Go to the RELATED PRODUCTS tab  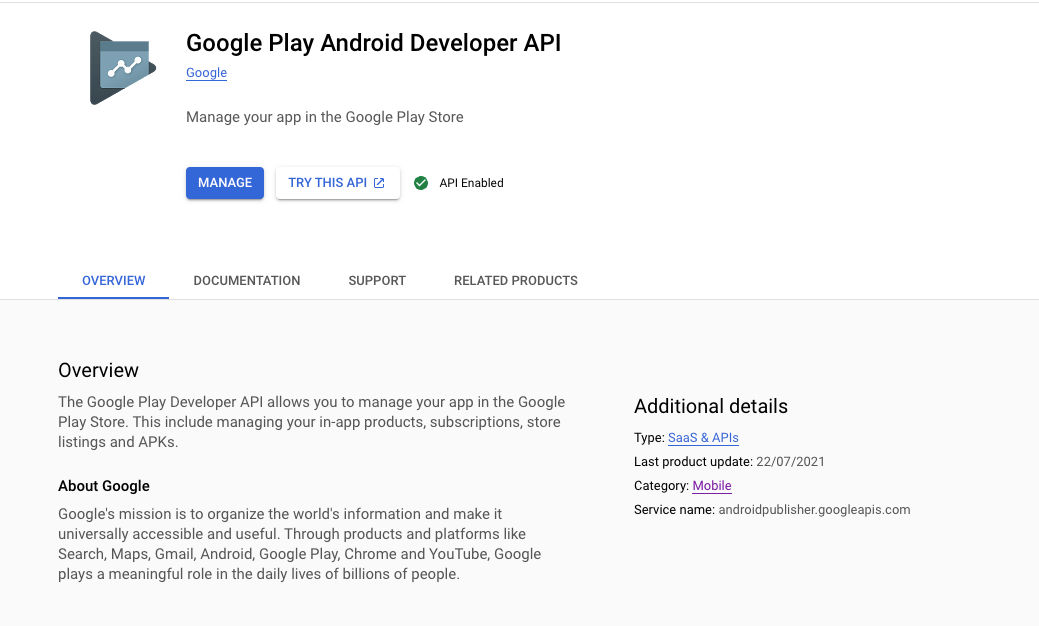[x=516, y=281]
